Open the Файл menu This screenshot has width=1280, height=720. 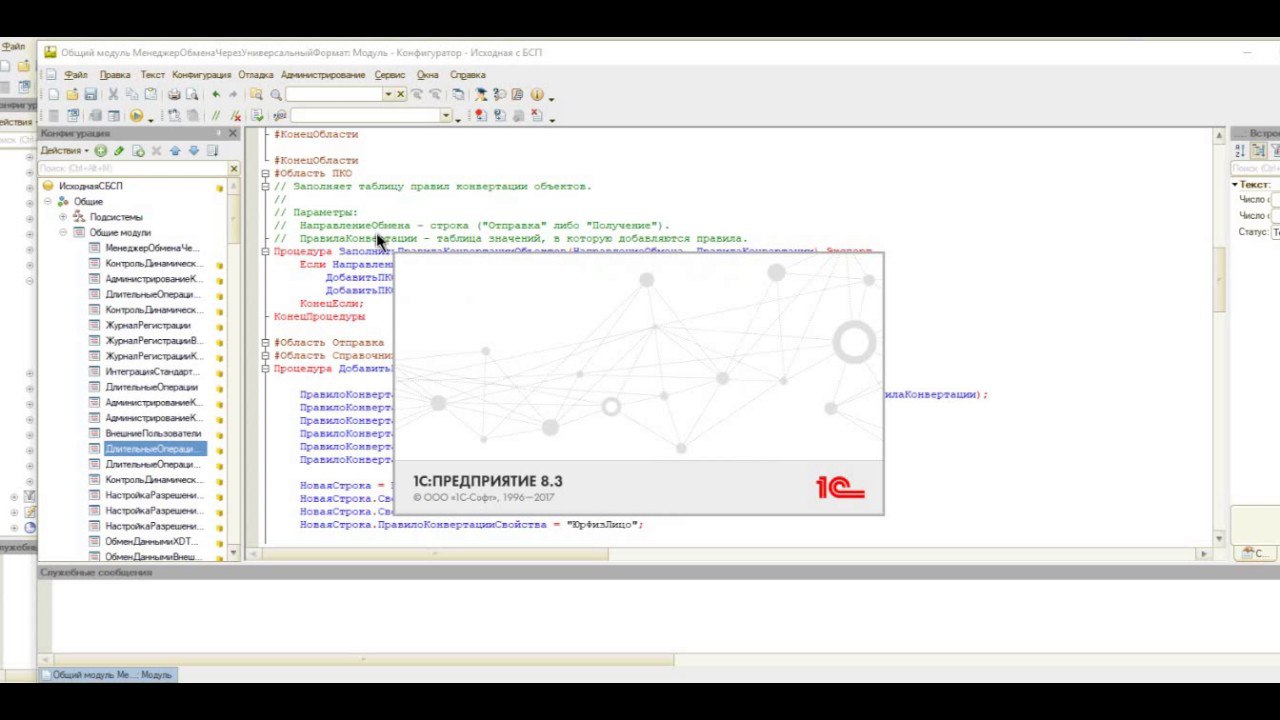pyautogui.click(x=76, y=74)
